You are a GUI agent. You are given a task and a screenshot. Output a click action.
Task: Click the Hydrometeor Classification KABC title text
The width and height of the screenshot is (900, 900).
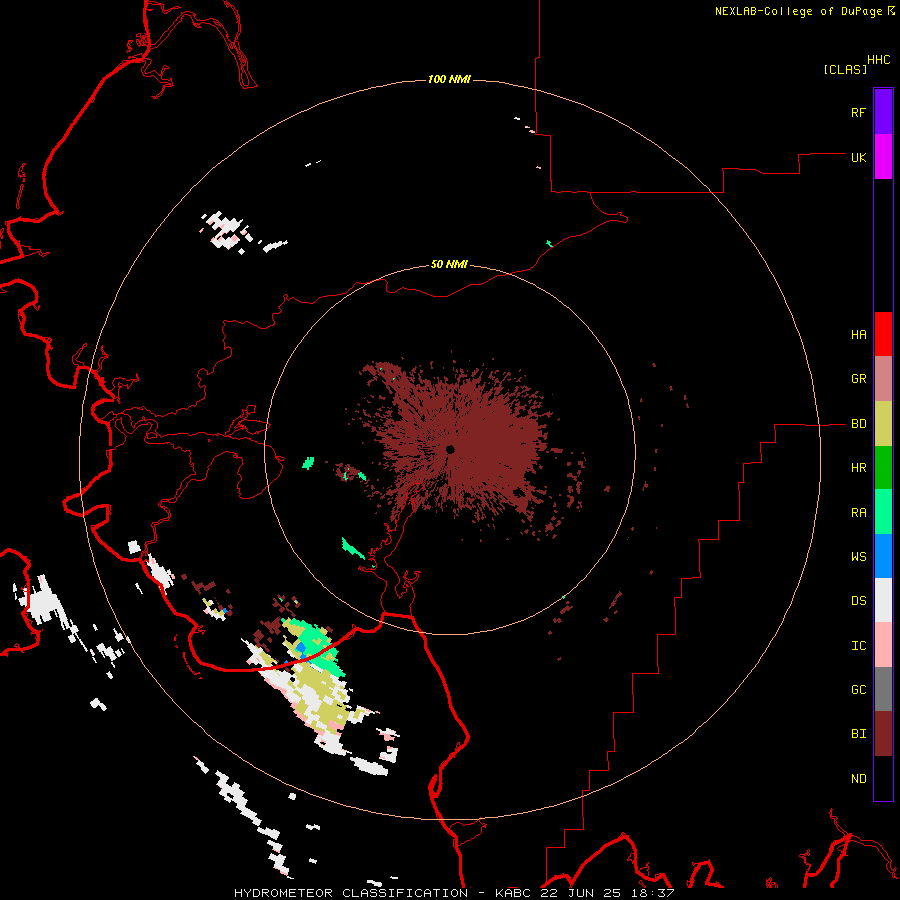click(x=454, y=893)
